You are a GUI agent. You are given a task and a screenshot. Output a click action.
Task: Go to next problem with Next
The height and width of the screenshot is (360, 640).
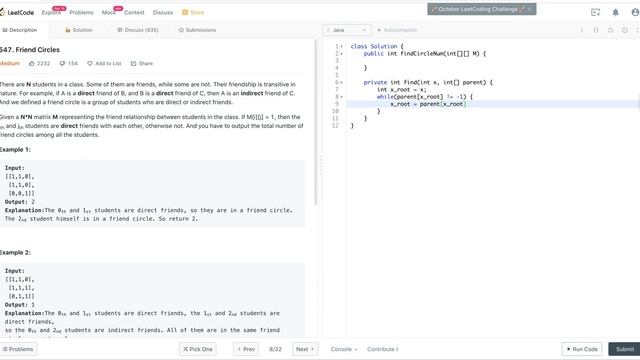(305, 349)
